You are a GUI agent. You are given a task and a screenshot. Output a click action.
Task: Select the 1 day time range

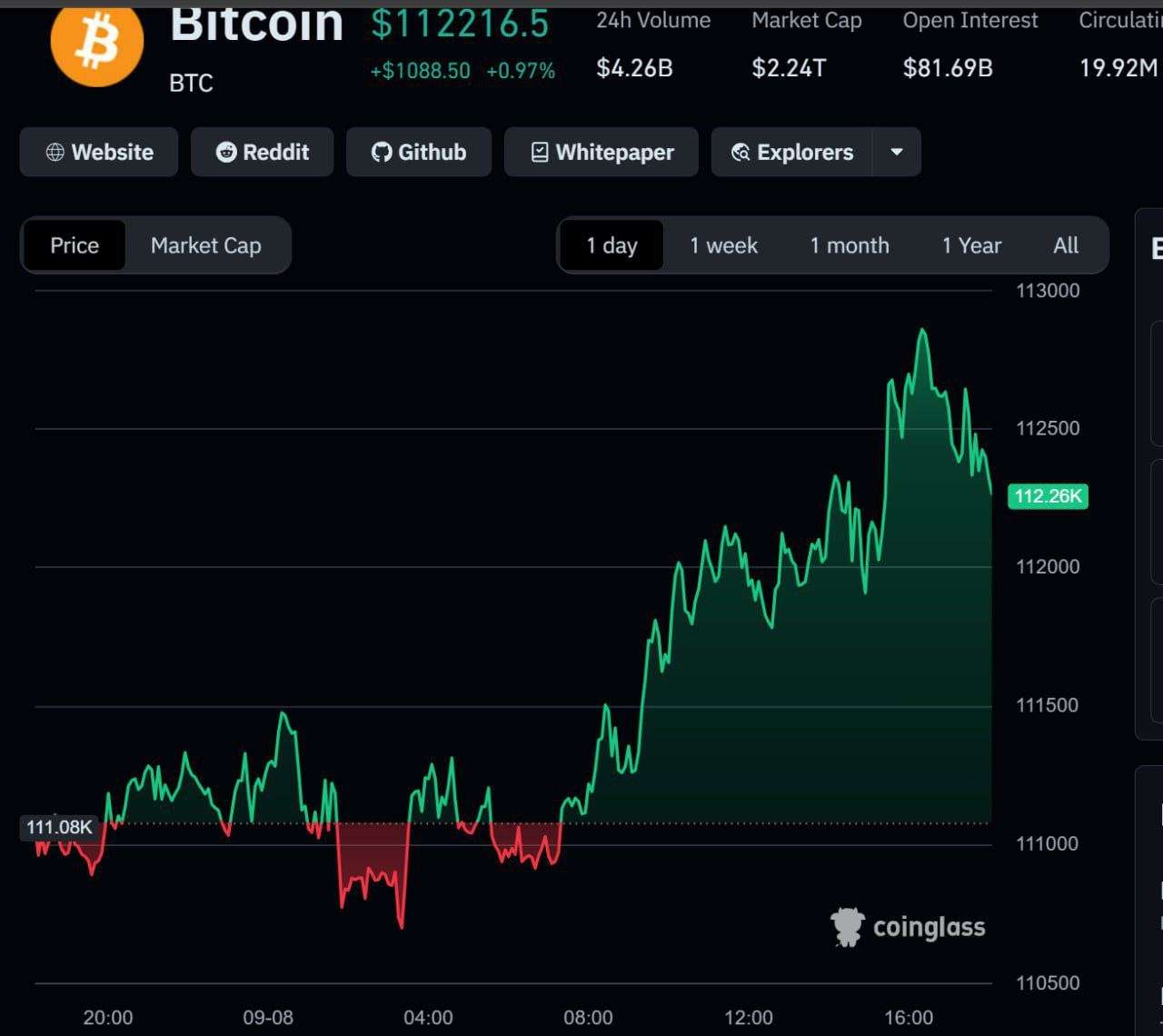611,245
